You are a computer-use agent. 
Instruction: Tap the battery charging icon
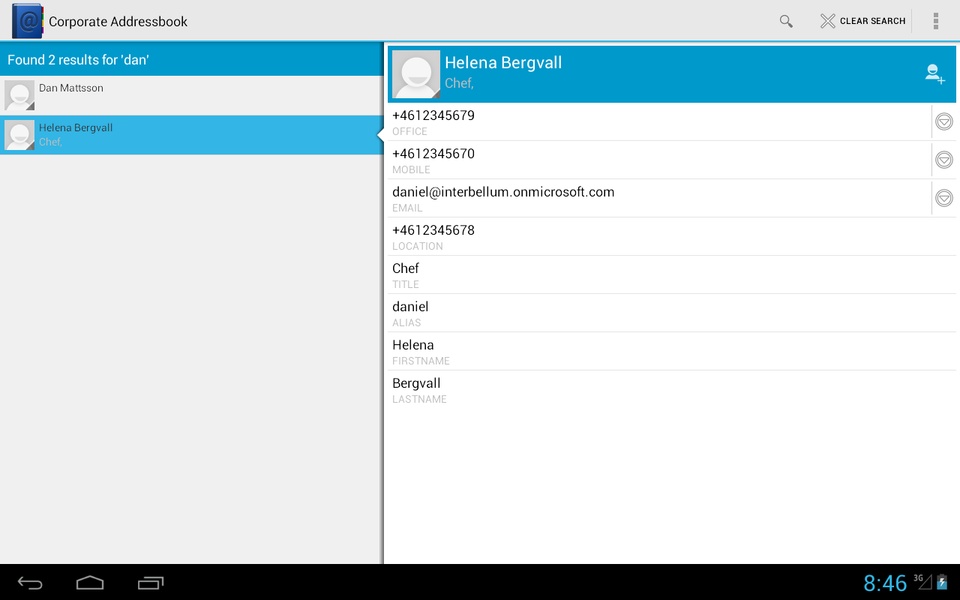pos(942,582)
